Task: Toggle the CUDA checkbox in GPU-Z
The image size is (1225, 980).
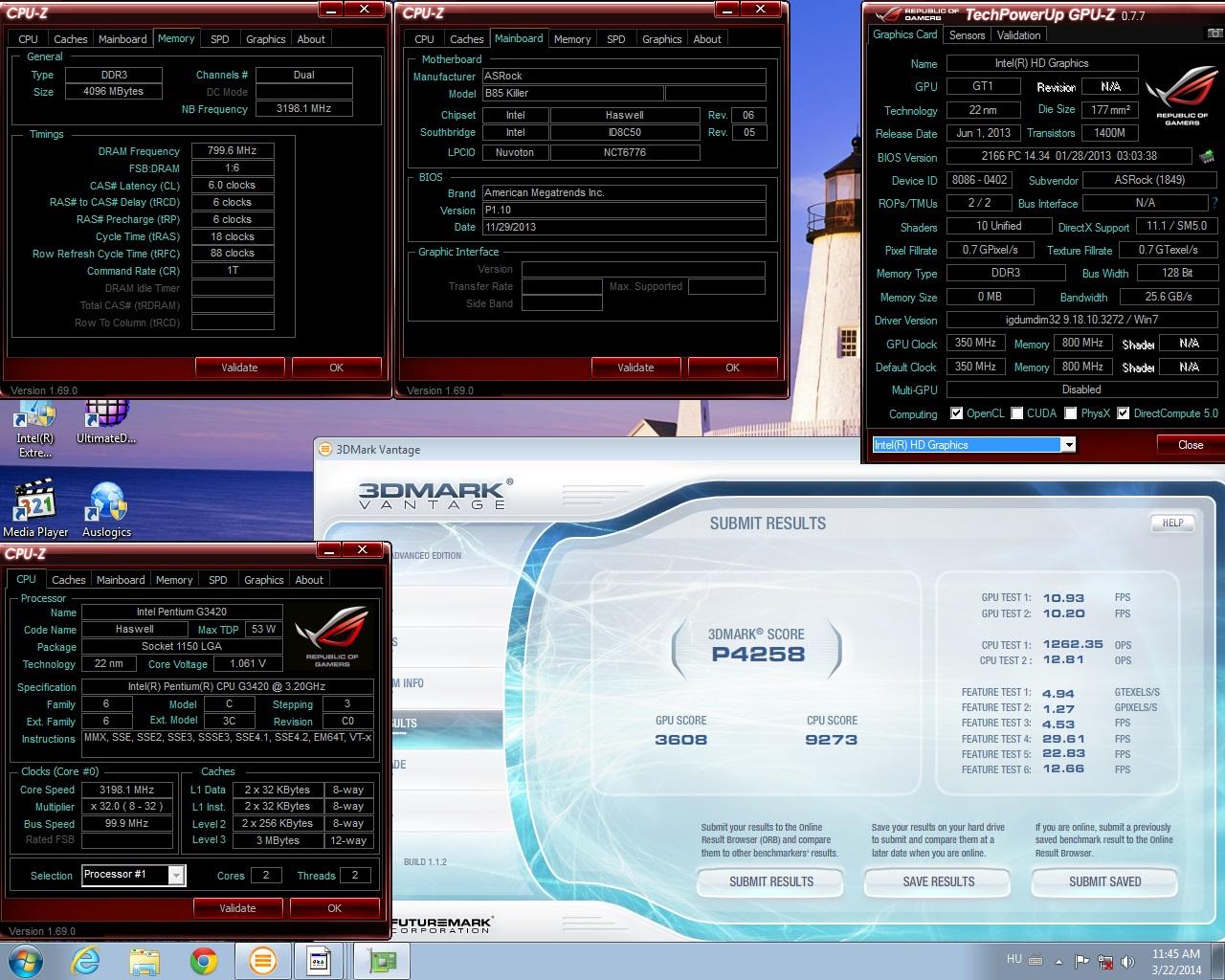Action: click(x=1017, y=413)
